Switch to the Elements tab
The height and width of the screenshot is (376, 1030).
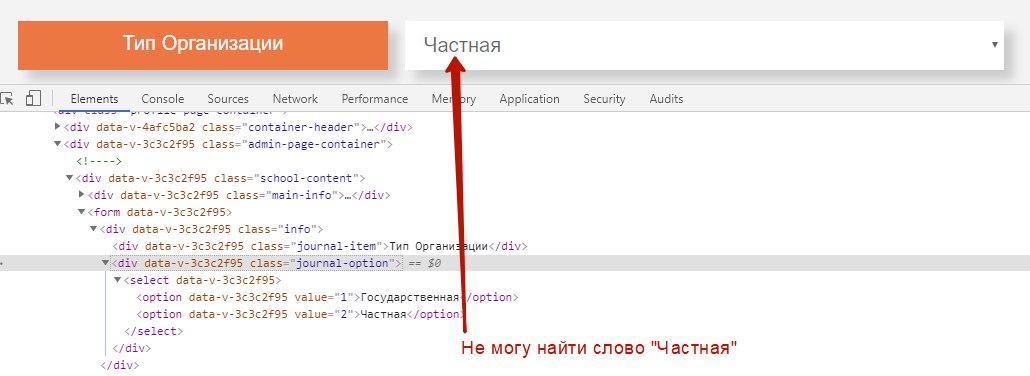[x=95, y=99]
